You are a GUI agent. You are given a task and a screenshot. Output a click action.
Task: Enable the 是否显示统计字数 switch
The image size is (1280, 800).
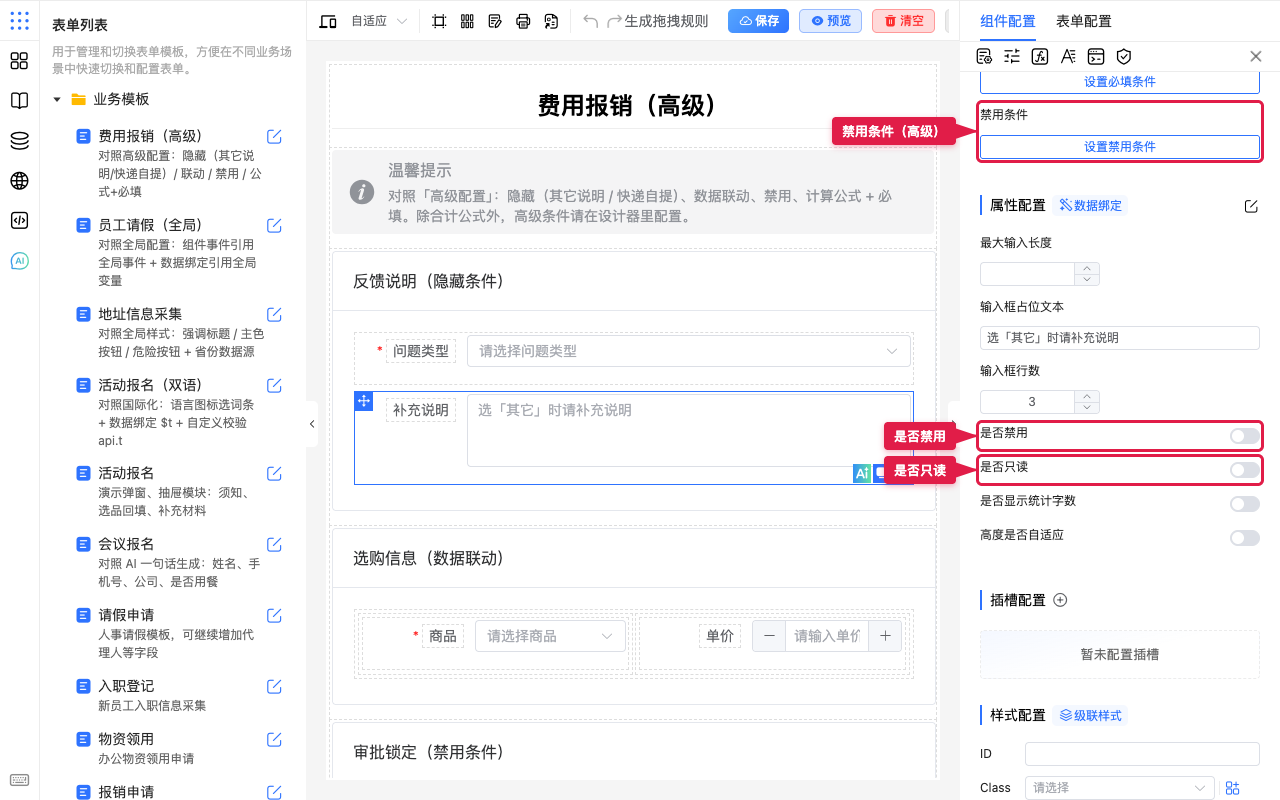pos(1245,504)
